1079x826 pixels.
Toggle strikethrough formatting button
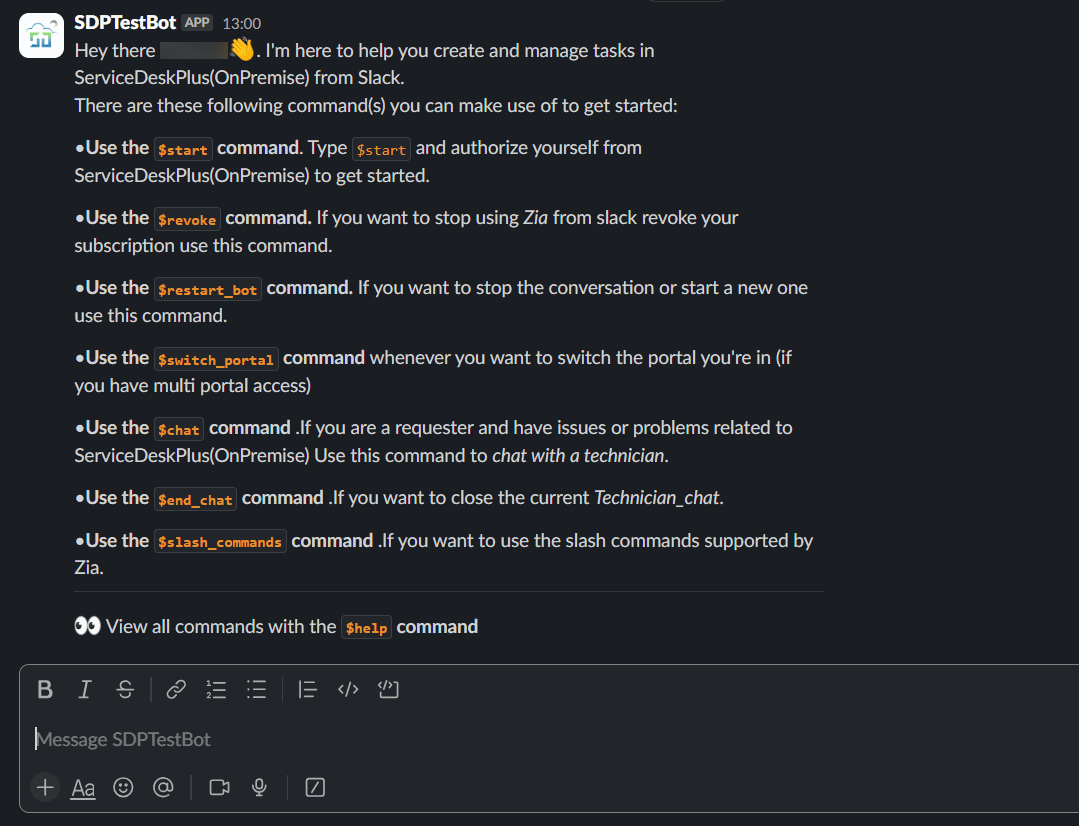125,689
